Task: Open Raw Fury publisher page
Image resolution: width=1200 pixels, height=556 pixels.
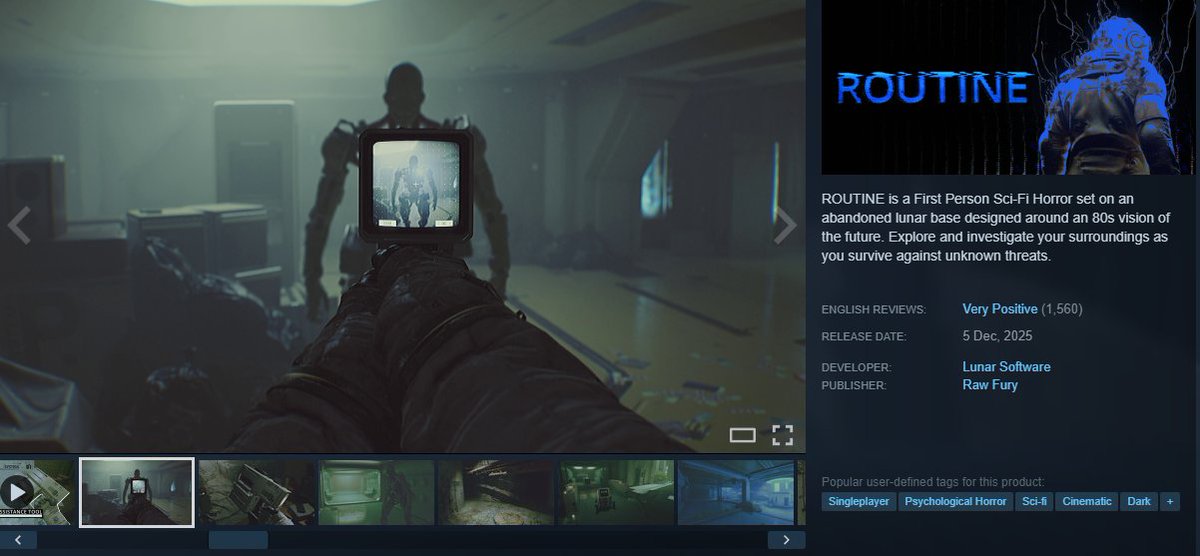Action: pyautogui.click(x=990, y=385)
